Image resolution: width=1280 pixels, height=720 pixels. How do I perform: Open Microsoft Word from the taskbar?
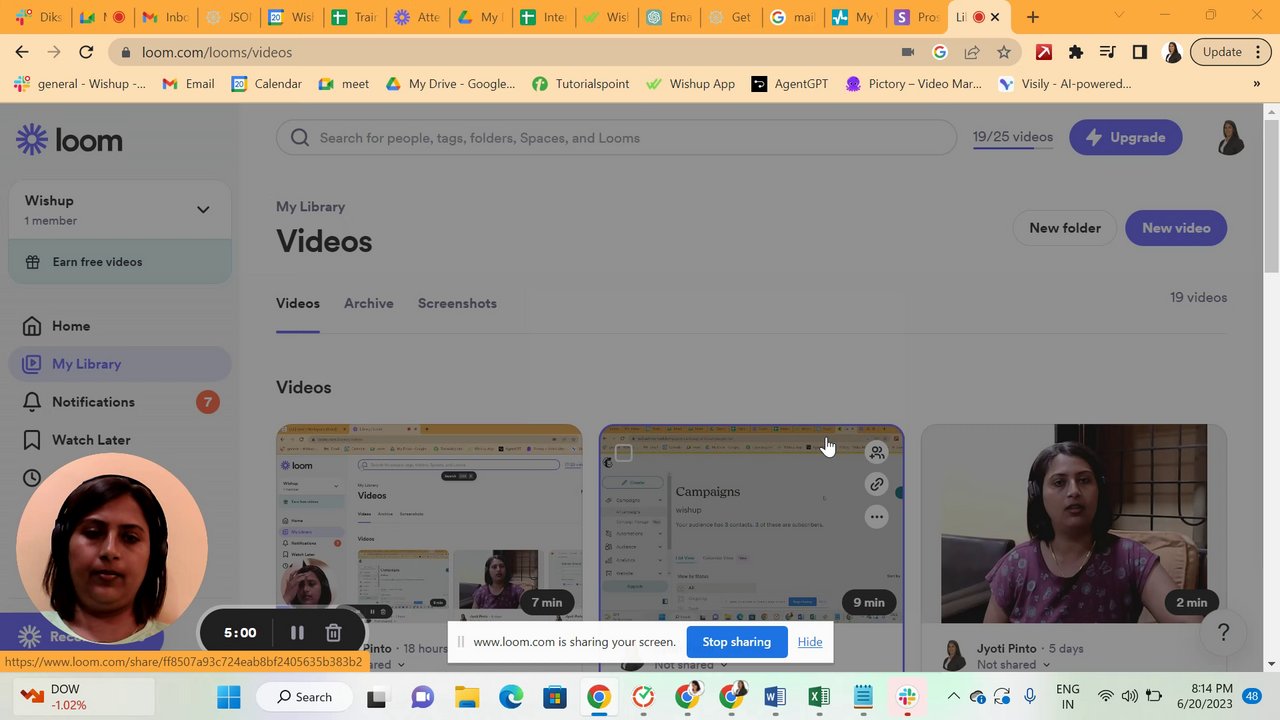click(x=775, y=697)
